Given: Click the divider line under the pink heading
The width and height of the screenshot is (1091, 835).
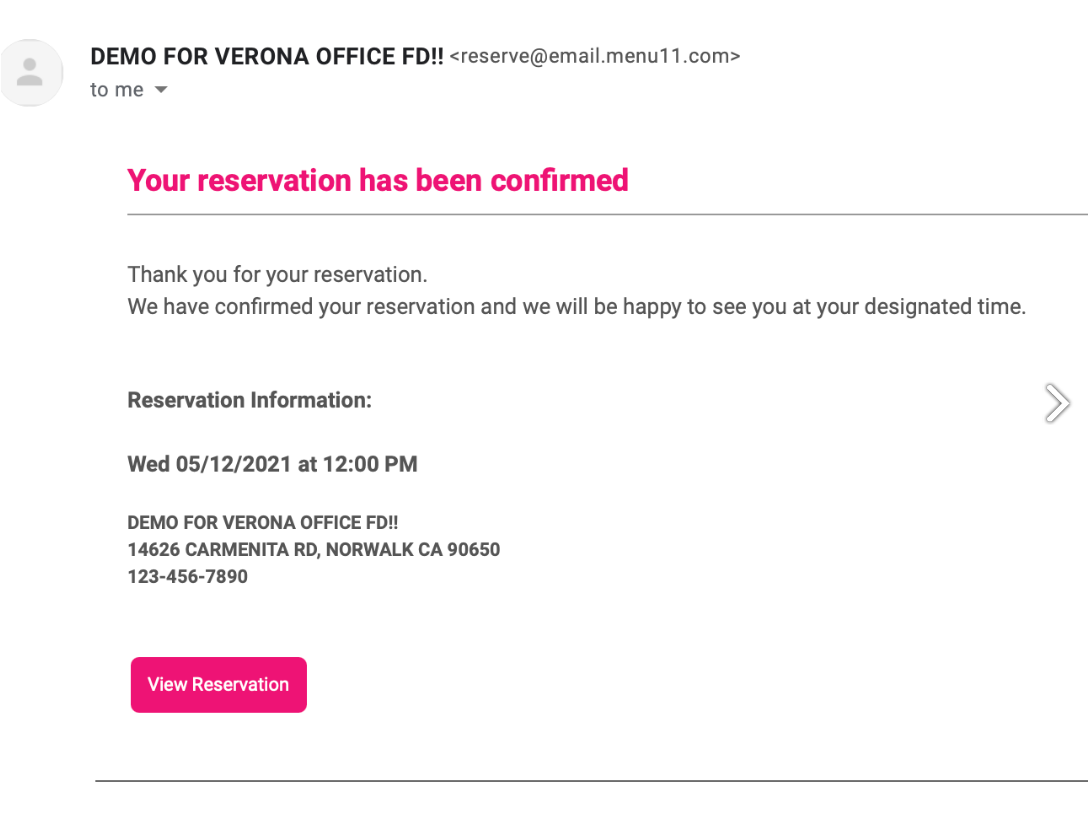Looking at the screenshot, I should pos(607,215).
